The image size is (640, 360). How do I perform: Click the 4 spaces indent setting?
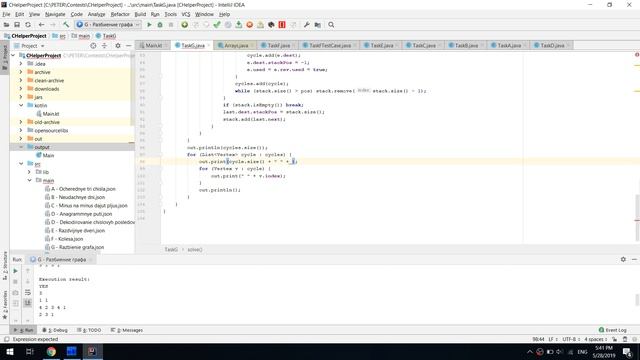coord(595,339)
